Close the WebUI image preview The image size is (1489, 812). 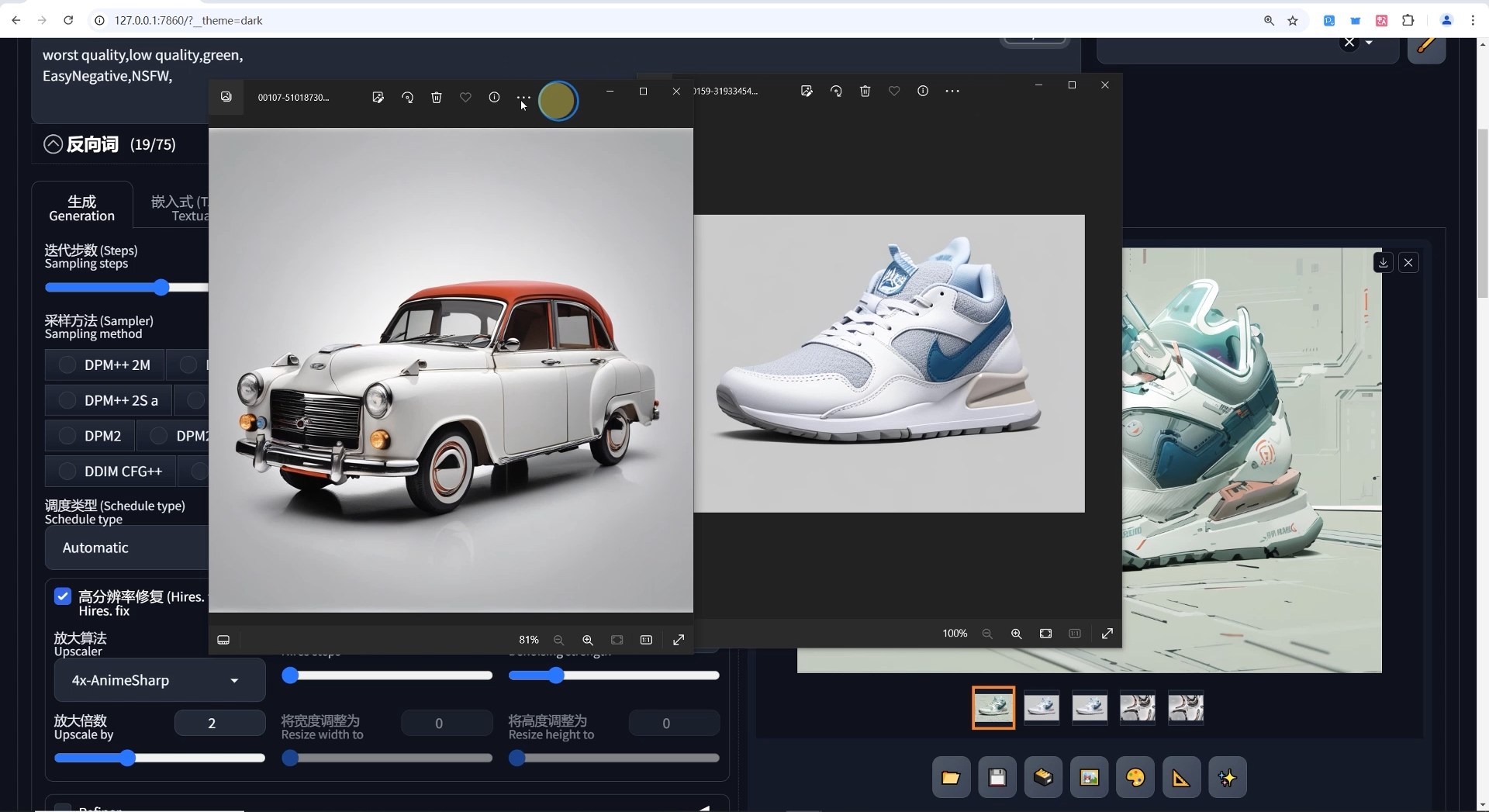click(1408, 263)
